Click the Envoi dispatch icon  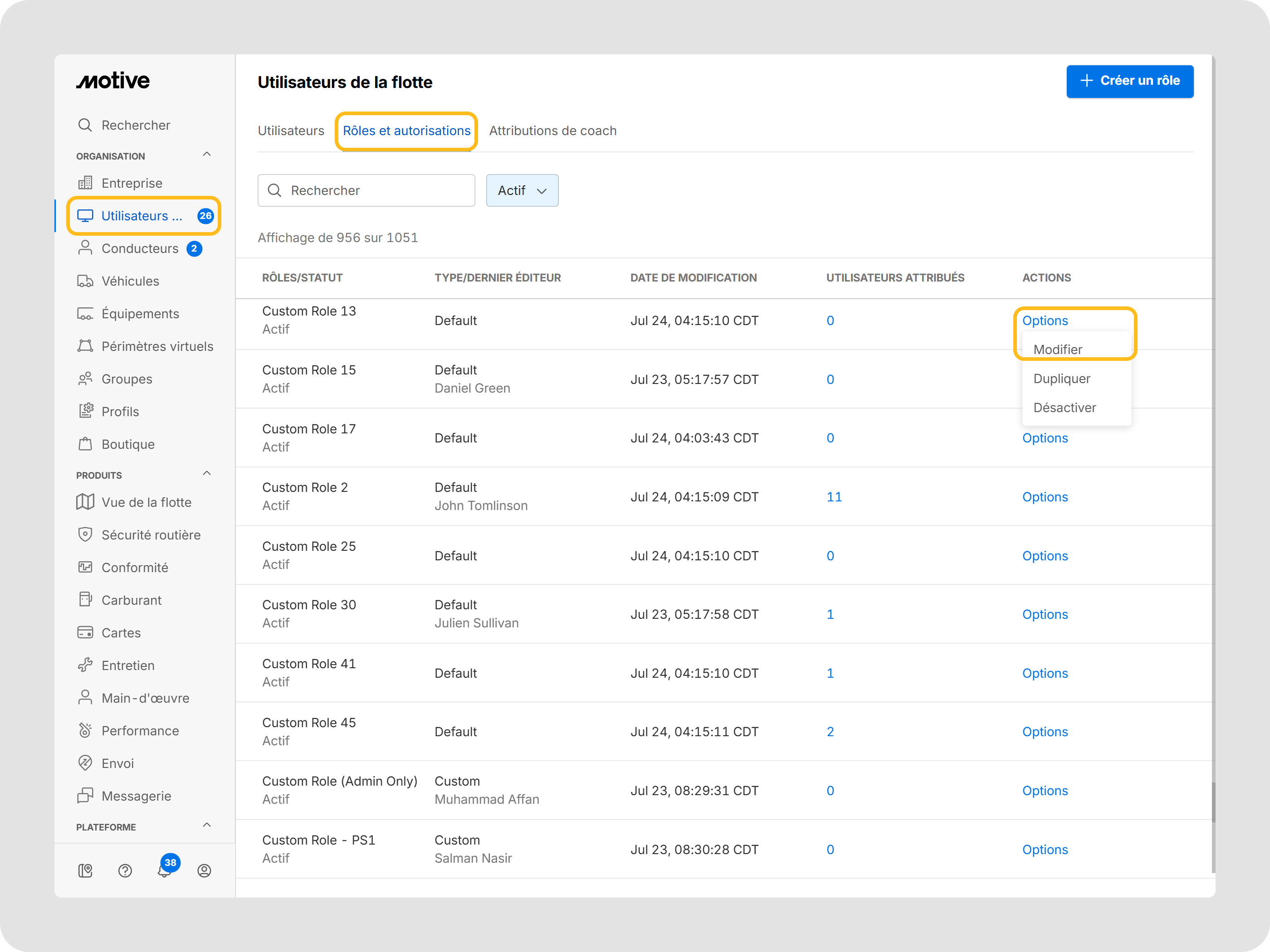coord(85,763)
